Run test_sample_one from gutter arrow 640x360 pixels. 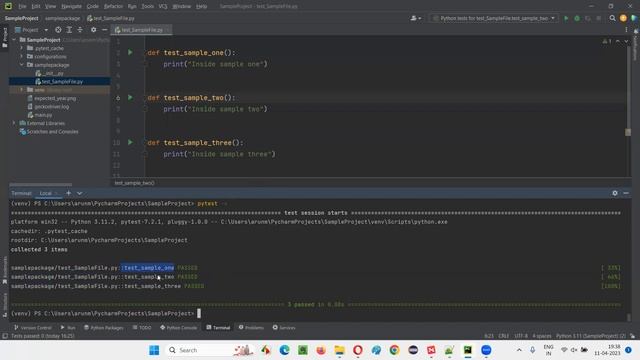click(130, 52)
